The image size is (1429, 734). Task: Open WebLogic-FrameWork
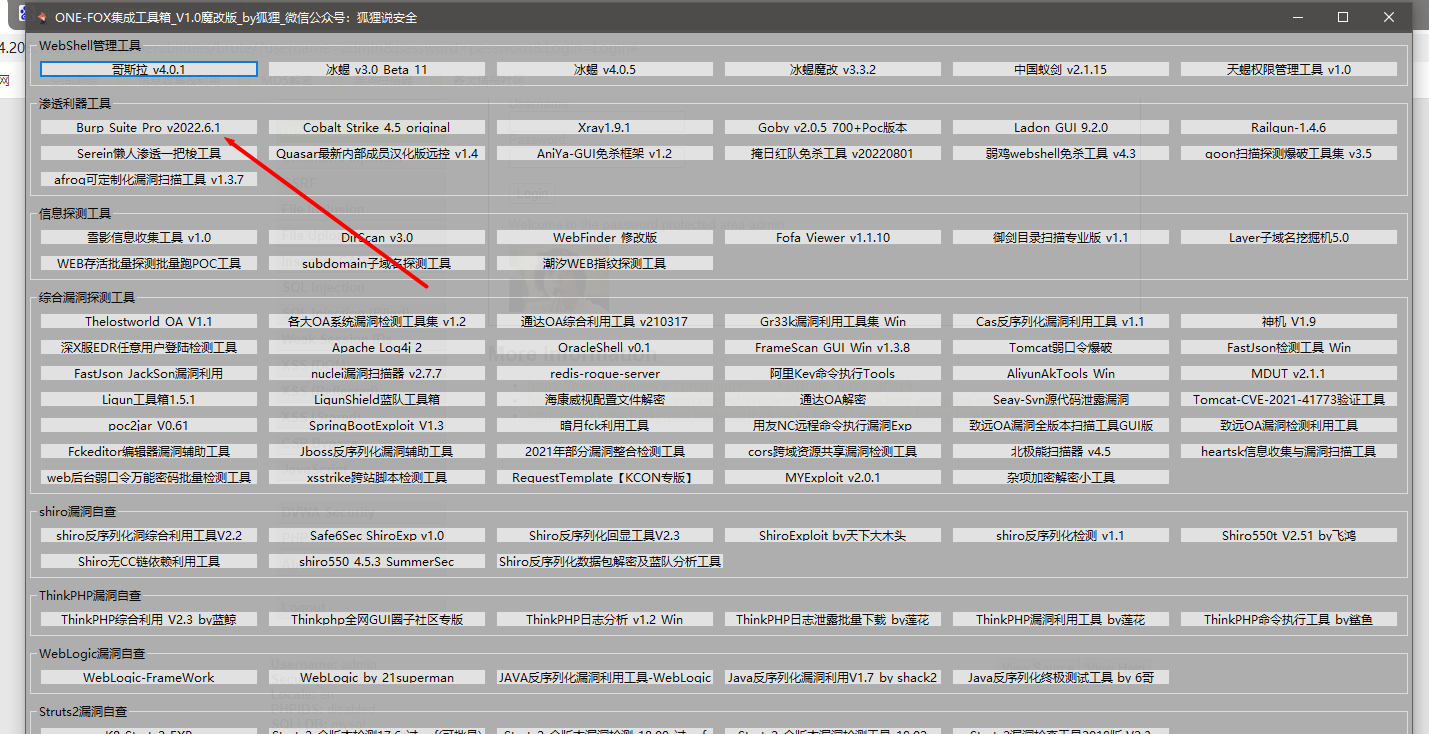point(149,678)
